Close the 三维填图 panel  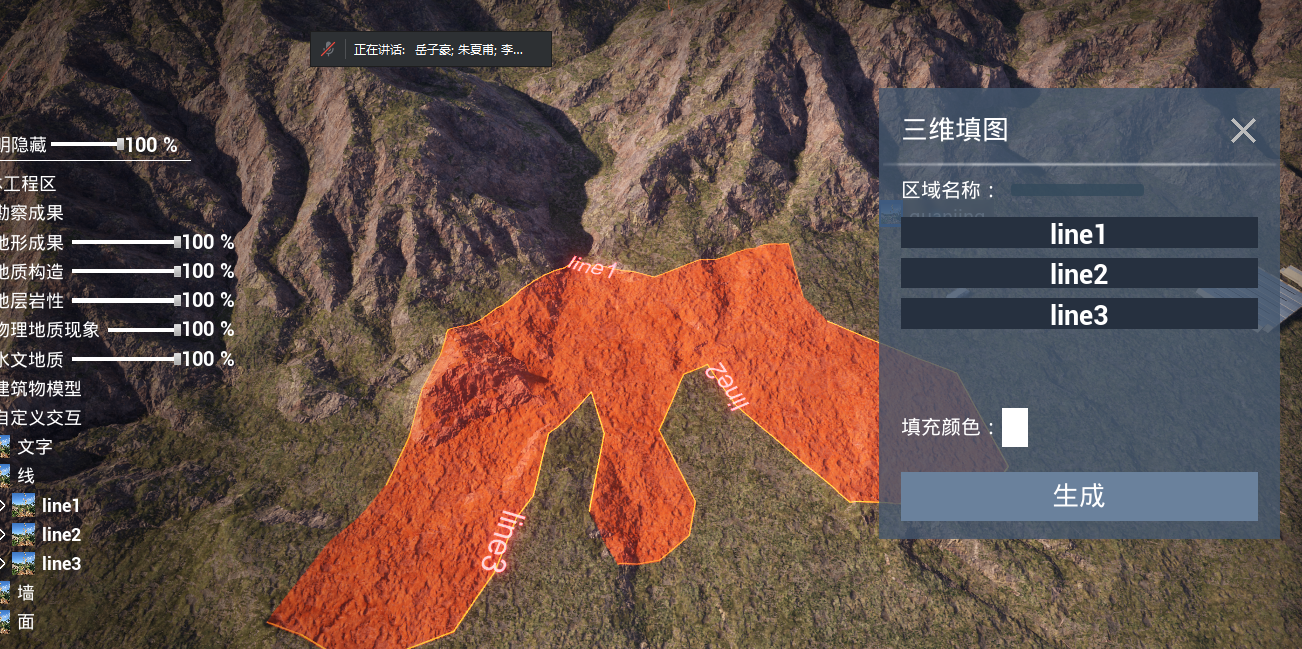coord(1243,131)
